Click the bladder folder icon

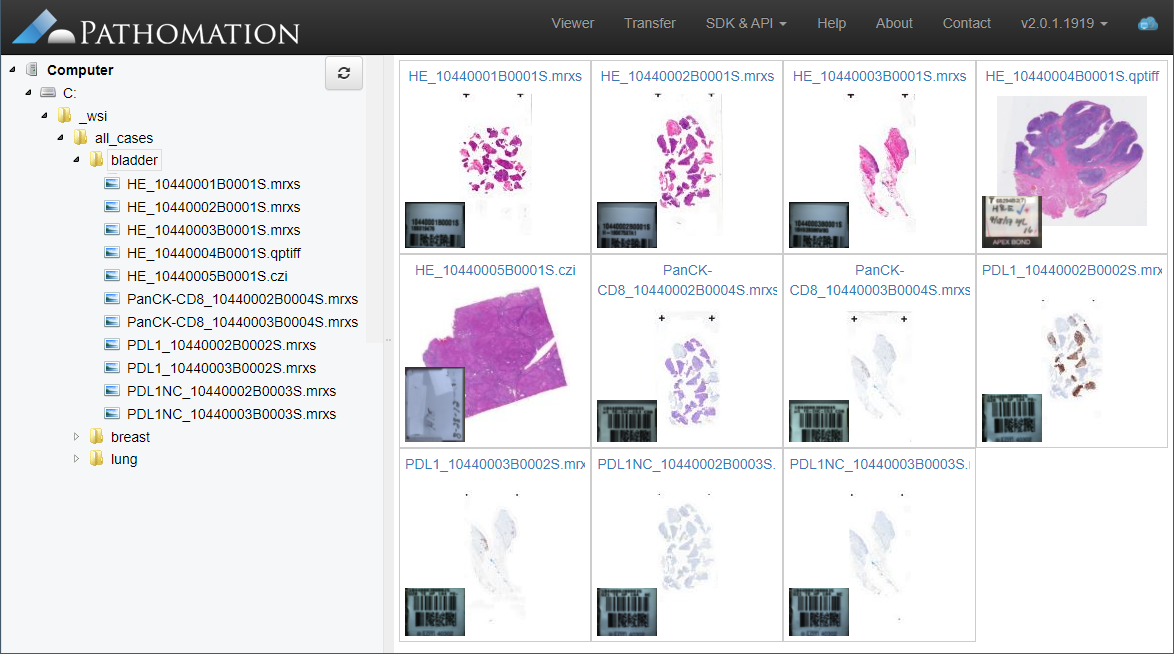[96, 160]
